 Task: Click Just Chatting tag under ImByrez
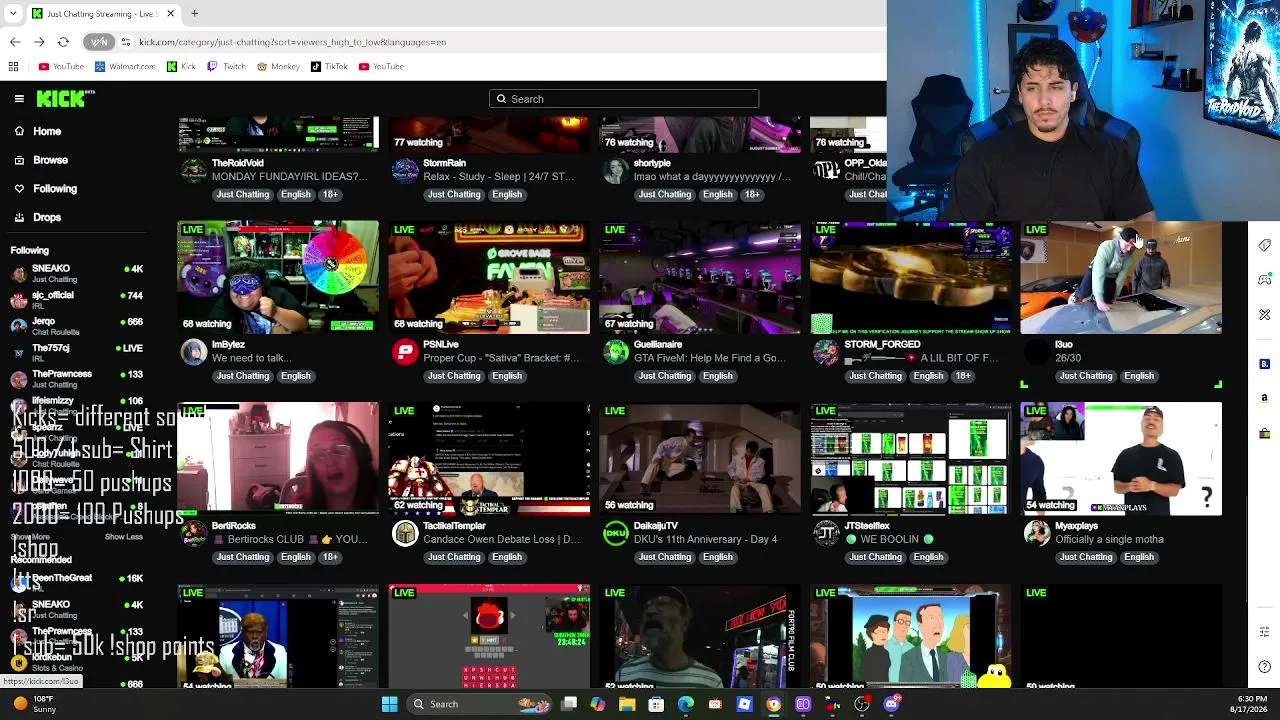(243, 376)
